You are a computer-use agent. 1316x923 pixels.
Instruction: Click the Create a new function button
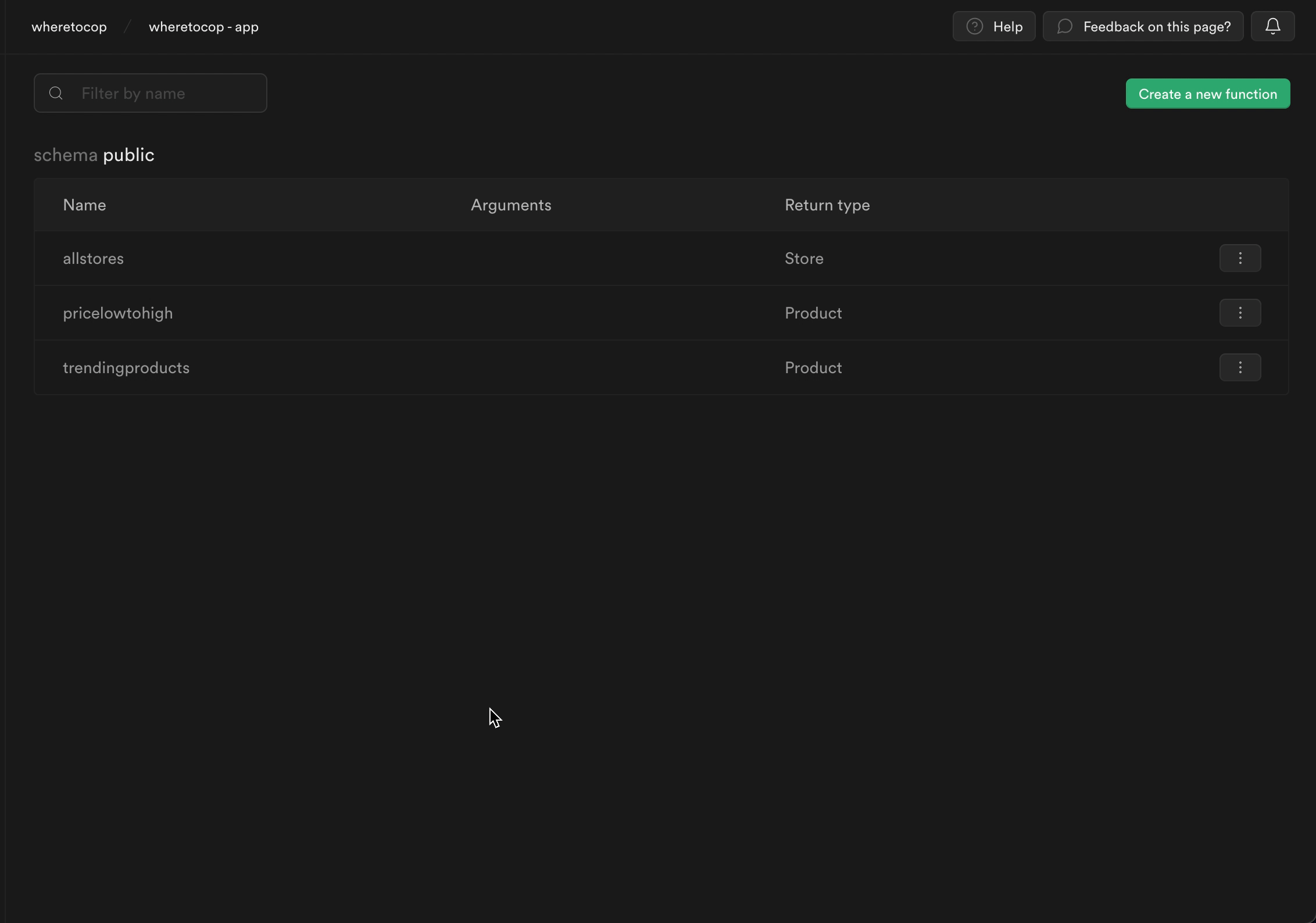1207,93
